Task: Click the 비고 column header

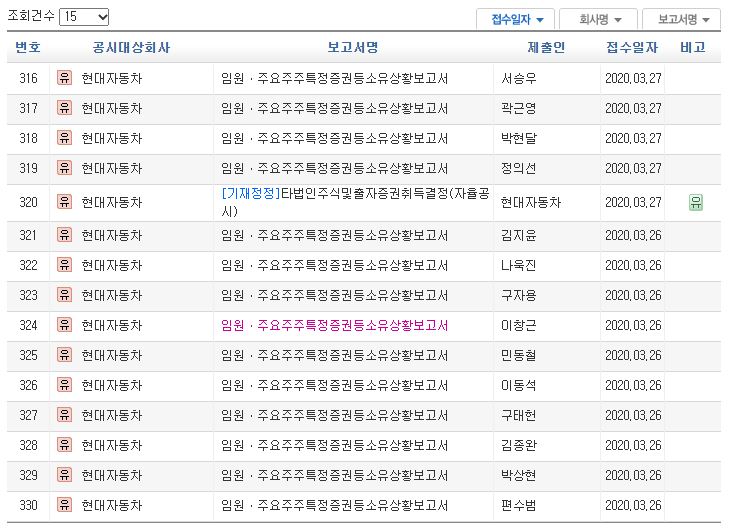Action: pos(693,47)
